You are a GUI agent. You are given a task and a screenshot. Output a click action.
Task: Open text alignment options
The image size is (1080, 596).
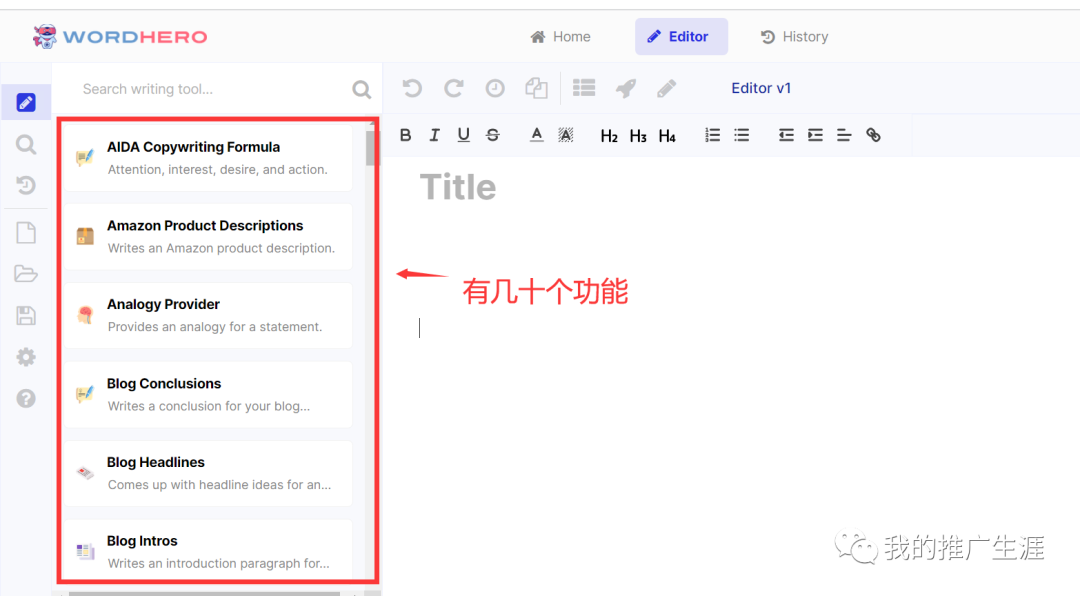click(x=844, y=135)
